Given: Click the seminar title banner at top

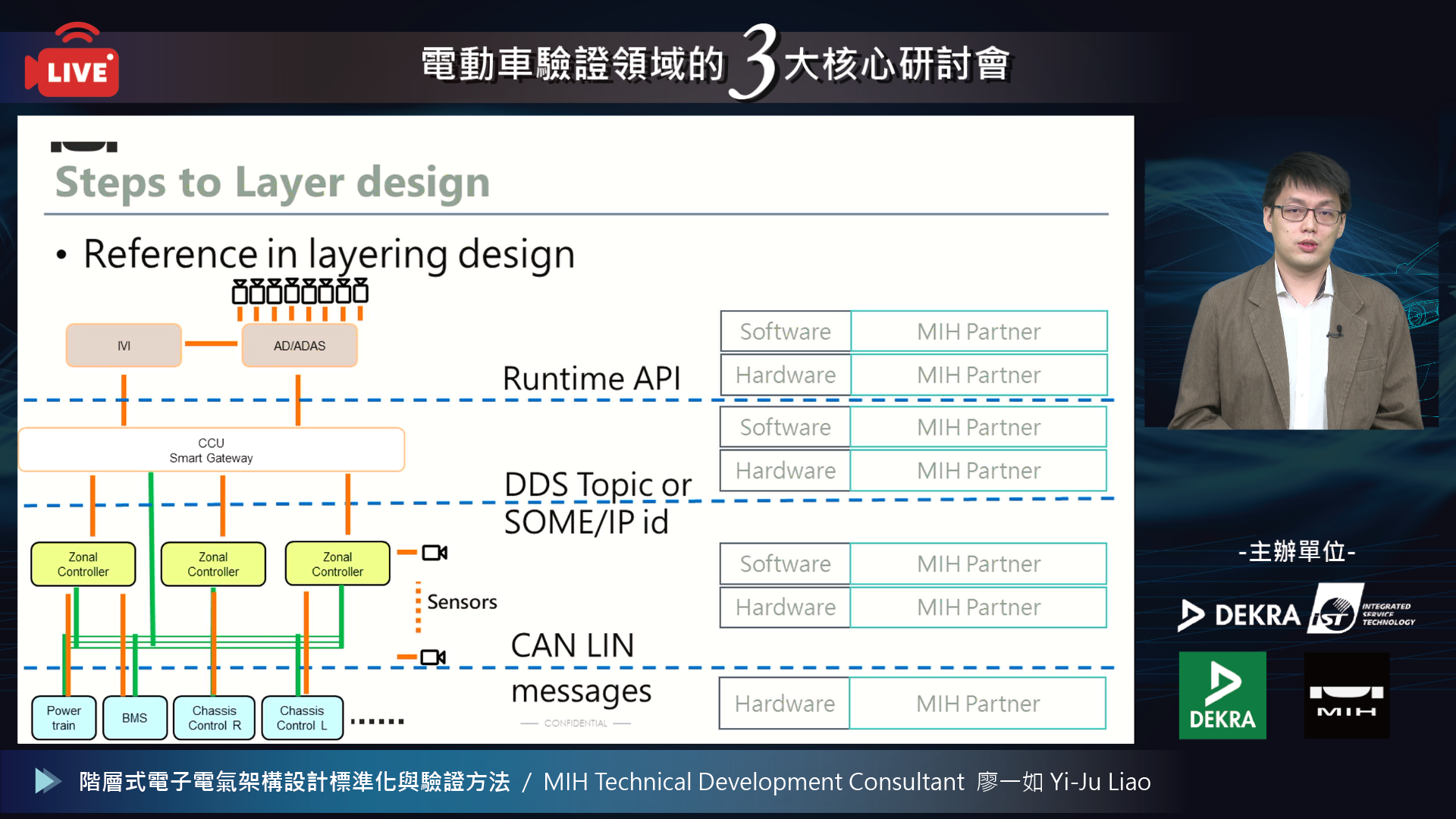Looking at the screenshot, I should click(716, 62).
